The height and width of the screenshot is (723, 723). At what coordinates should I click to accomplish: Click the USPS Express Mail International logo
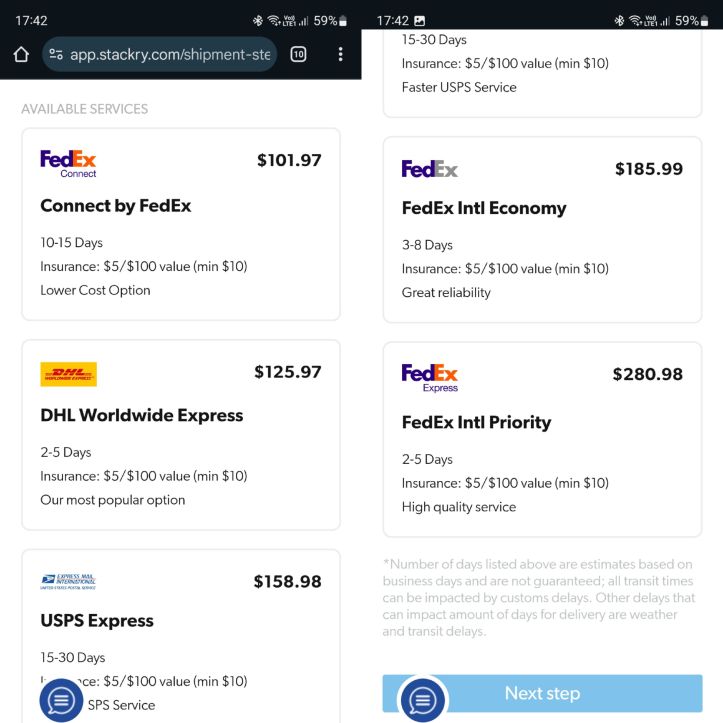click(68, 581)
